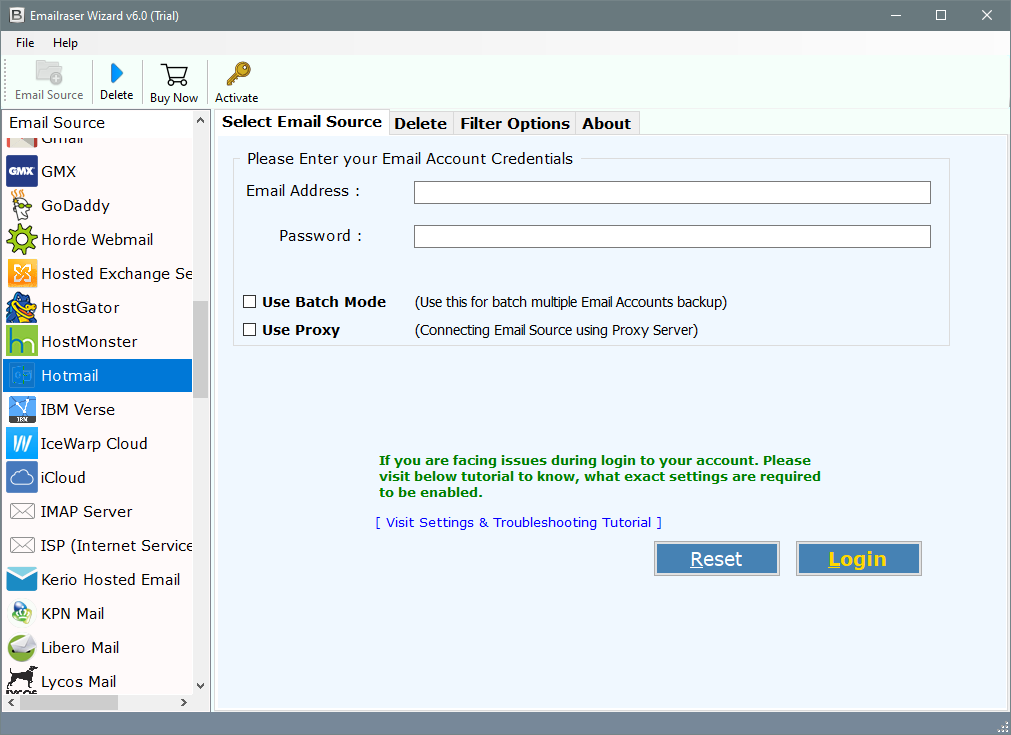Enable the Use Batch Mode checkbox
This screenshot has width=1011, height=735.
tap(250, 301)
